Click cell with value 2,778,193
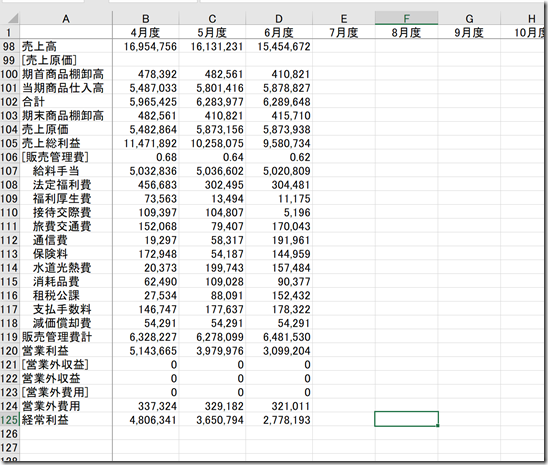Screen dimensions: 548x465 tap(279, 420)
